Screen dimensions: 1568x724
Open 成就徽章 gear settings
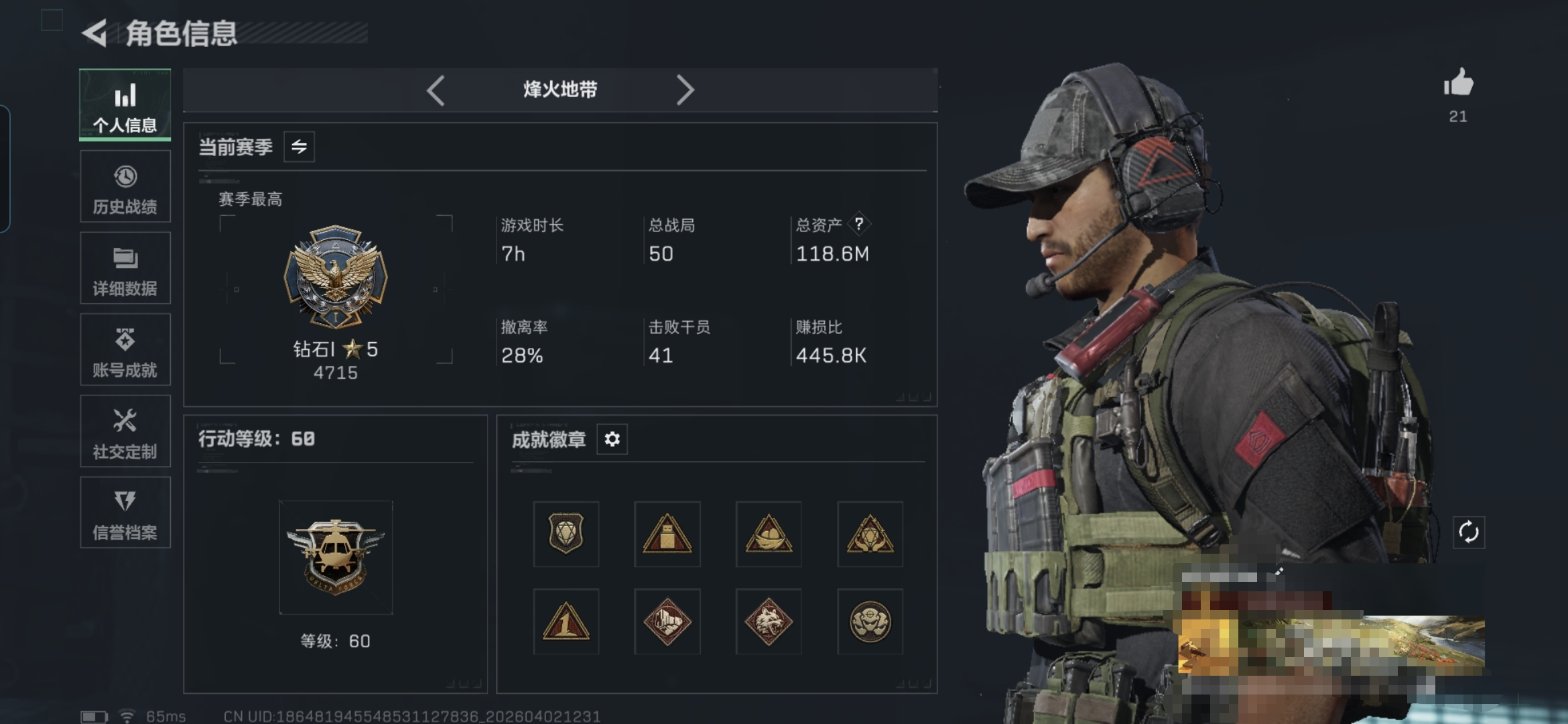coord(612,439)
